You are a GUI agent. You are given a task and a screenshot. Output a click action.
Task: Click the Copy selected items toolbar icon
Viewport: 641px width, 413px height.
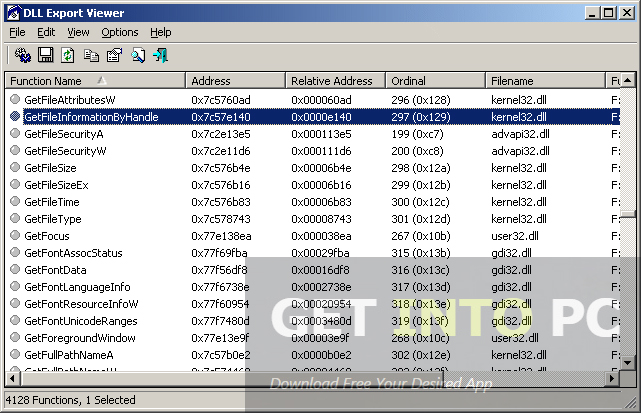click(91, 55)
